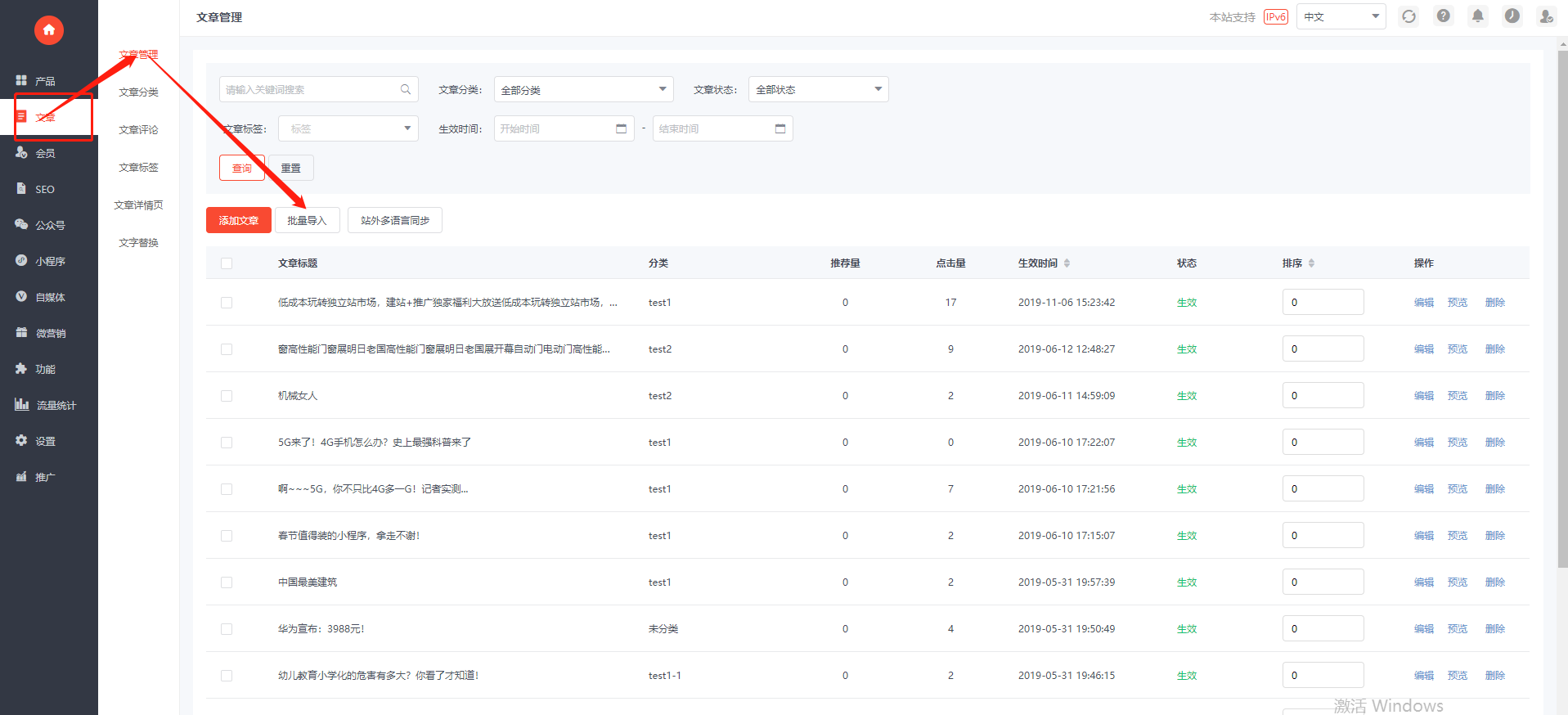The image size is (1568, 715).
Task: Click the 开始时间 date input
Action: tap(564, 128)
